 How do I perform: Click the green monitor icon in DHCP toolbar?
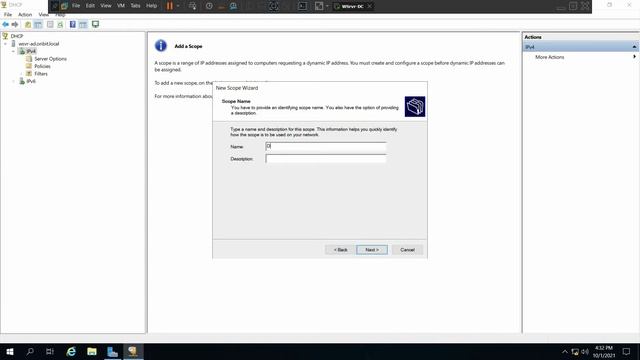click(x=96, y=24)
